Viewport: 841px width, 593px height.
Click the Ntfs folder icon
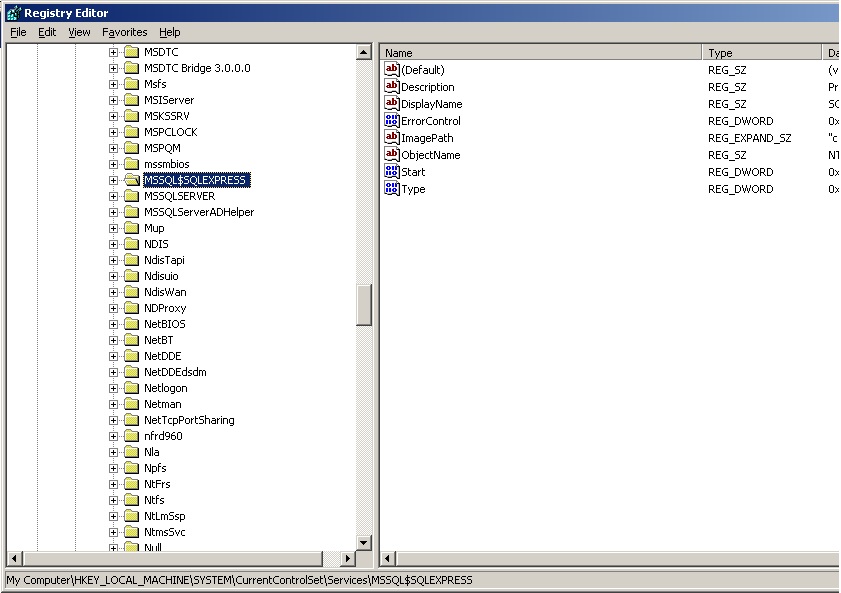[131, 500]
